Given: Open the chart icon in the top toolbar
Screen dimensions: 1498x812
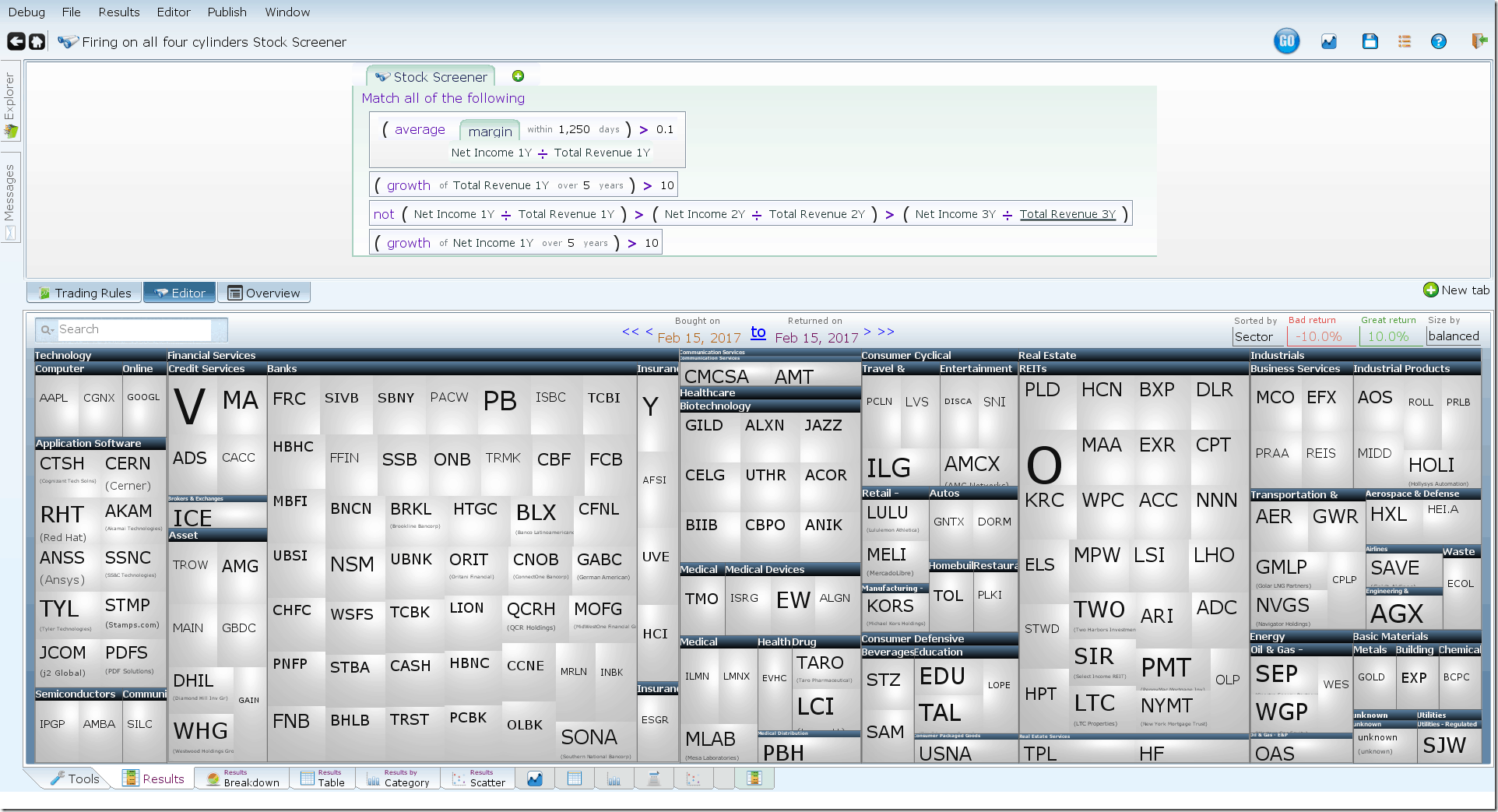Looking at the screenshot, I should tap(1328, 42).
